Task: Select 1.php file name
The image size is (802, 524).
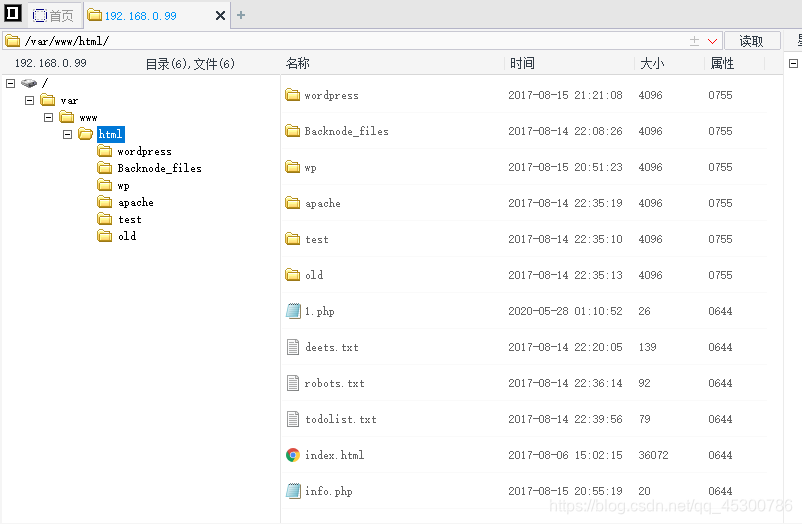Action: click(320, 312)
